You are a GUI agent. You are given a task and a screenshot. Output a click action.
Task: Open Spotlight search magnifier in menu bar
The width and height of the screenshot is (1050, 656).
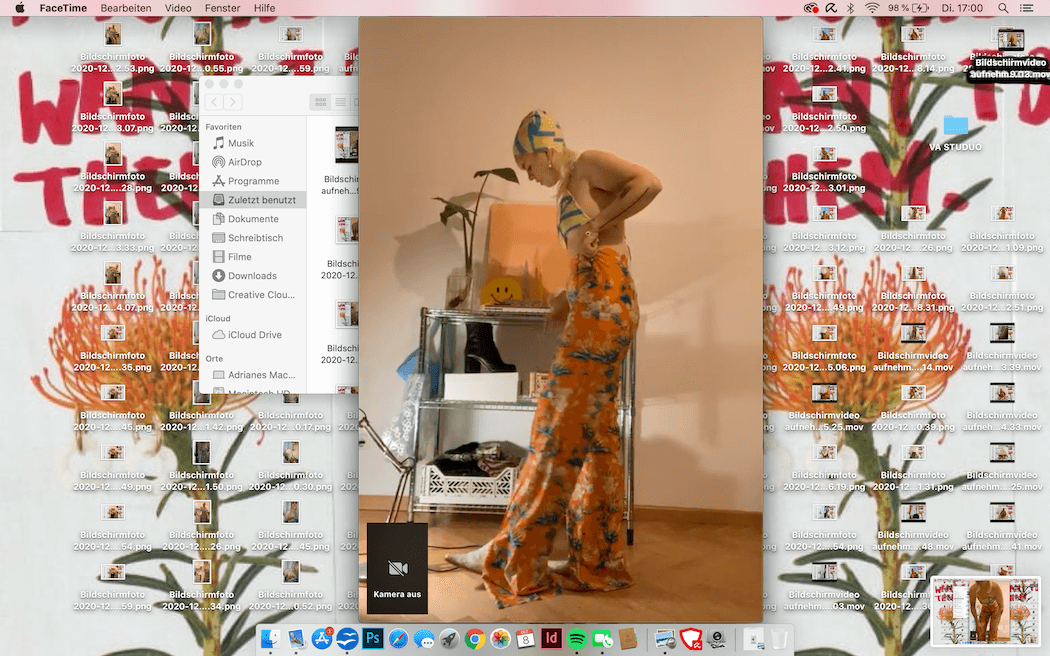point(1003,8)
